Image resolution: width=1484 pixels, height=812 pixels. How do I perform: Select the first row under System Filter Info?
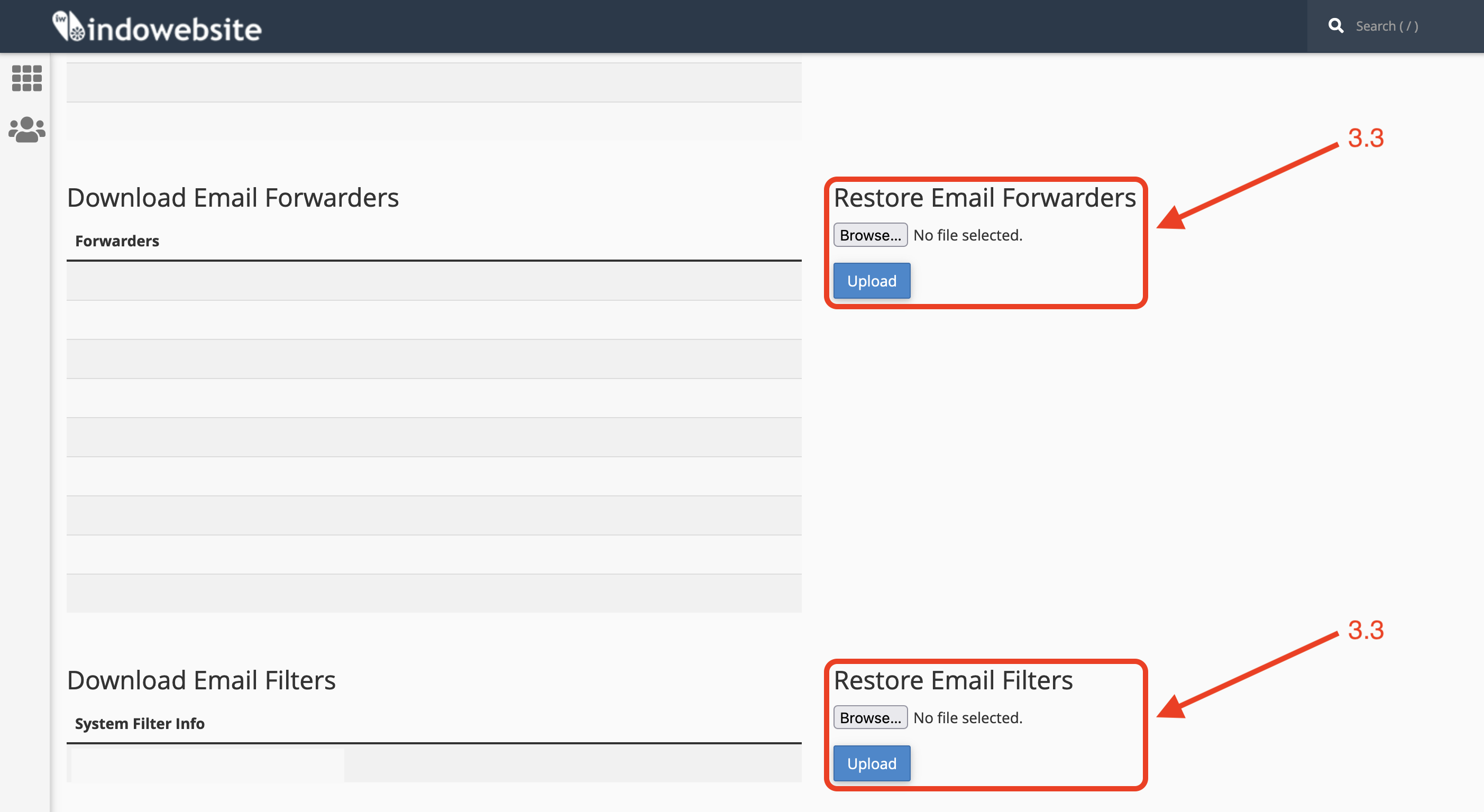[x=433, y=763]
